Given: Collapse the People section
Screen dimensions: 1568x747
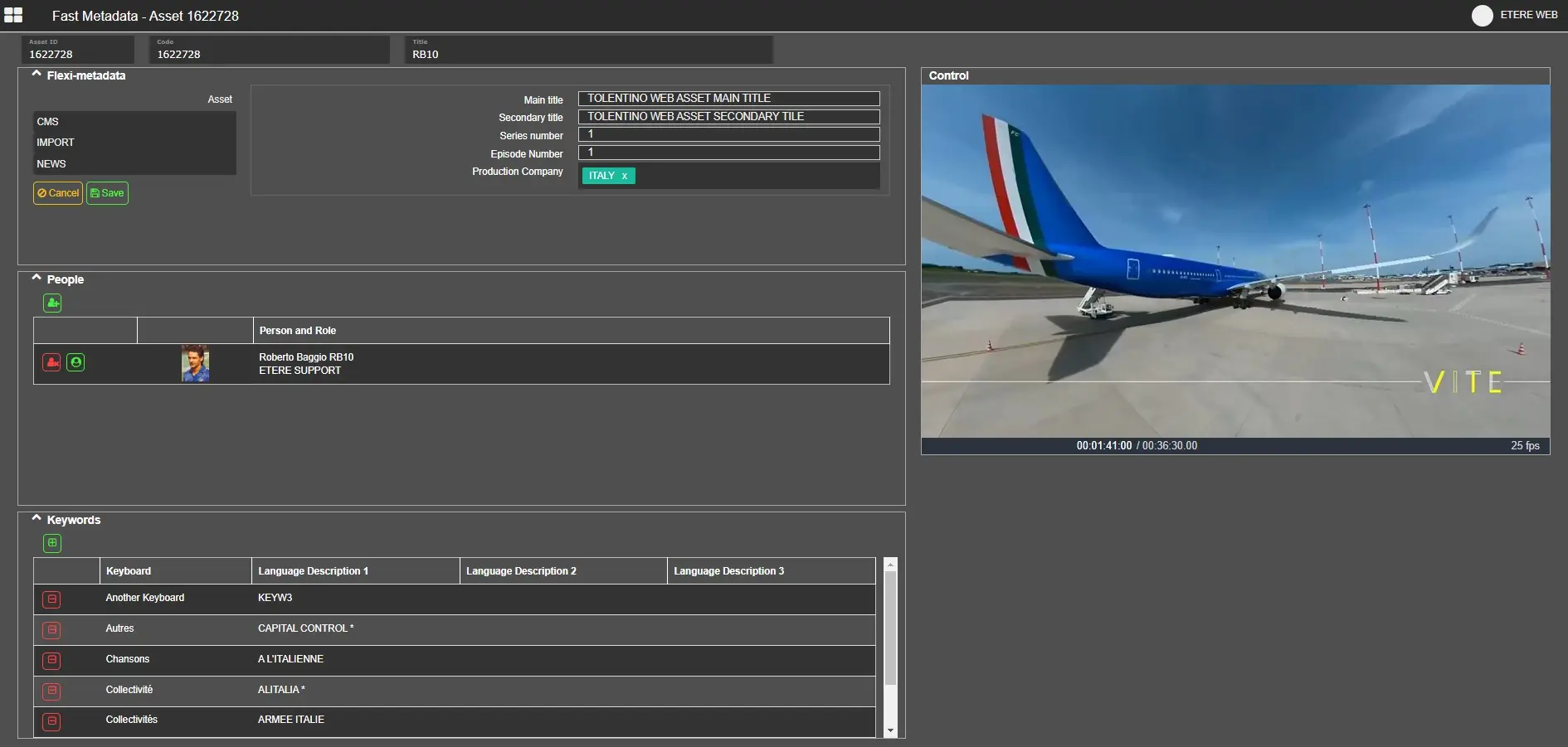Looking at the screenshot, I should [x=37, y=279].
